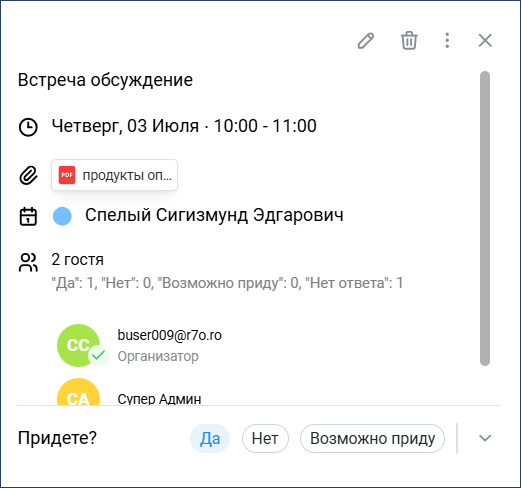Click the clock icon beside the date
This screenshot has width=522, height=489.
[28, 127]
